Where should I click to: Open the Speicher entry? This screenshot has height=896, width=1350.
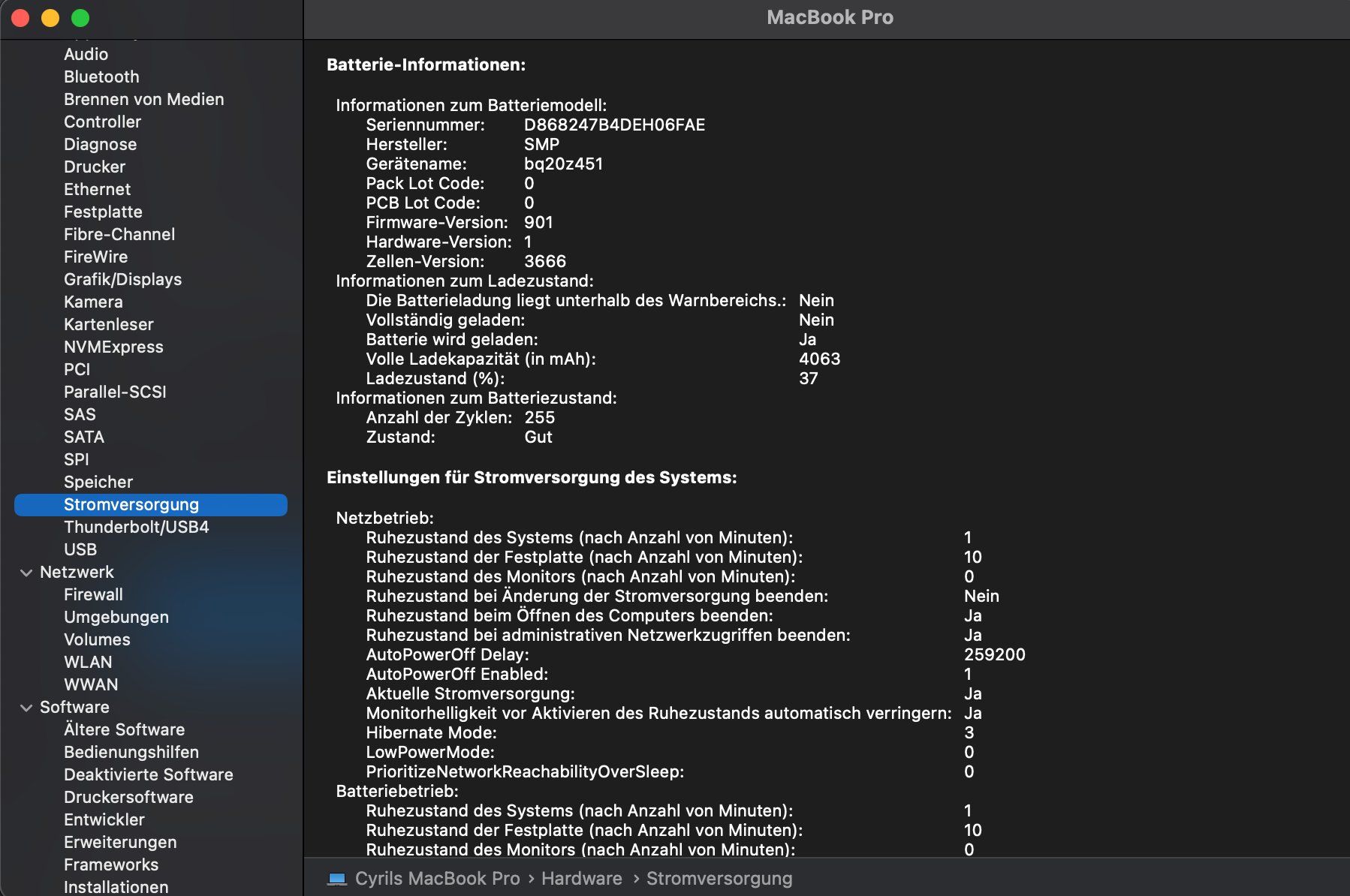[x=98, y=482]
